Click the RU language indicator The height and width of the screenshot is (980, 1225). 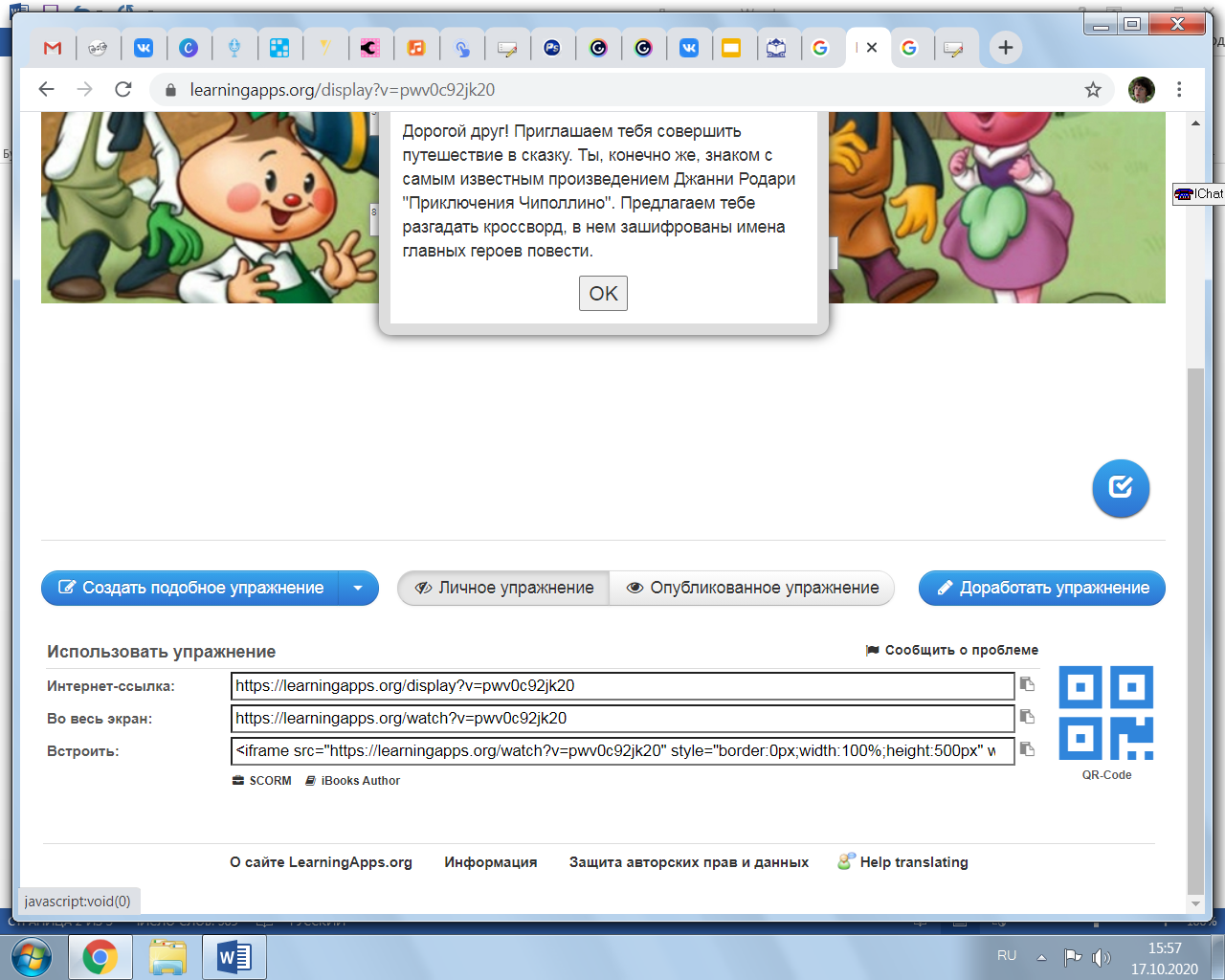1007,956
